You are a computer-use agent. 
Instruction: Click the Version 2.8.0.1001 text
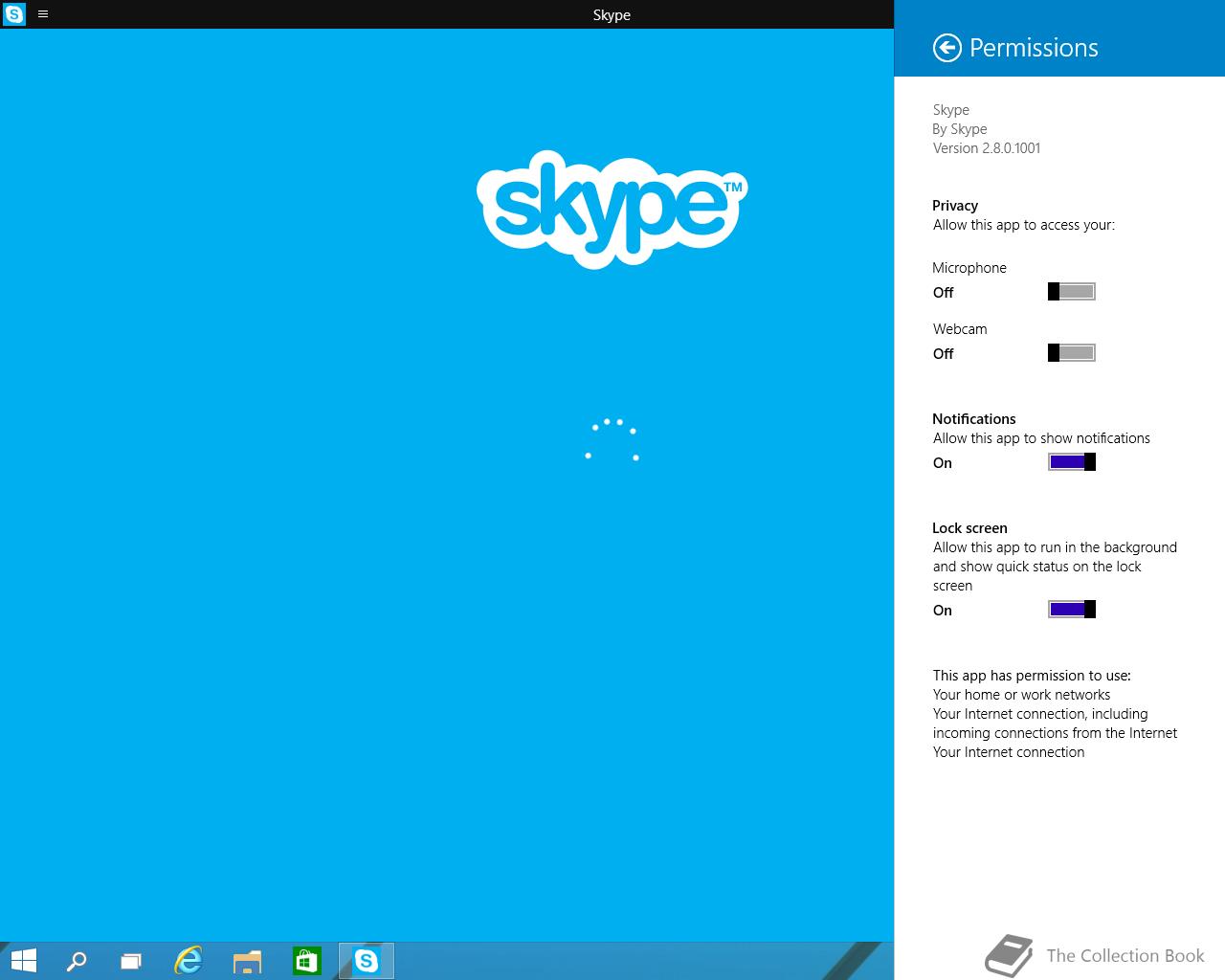987,148
